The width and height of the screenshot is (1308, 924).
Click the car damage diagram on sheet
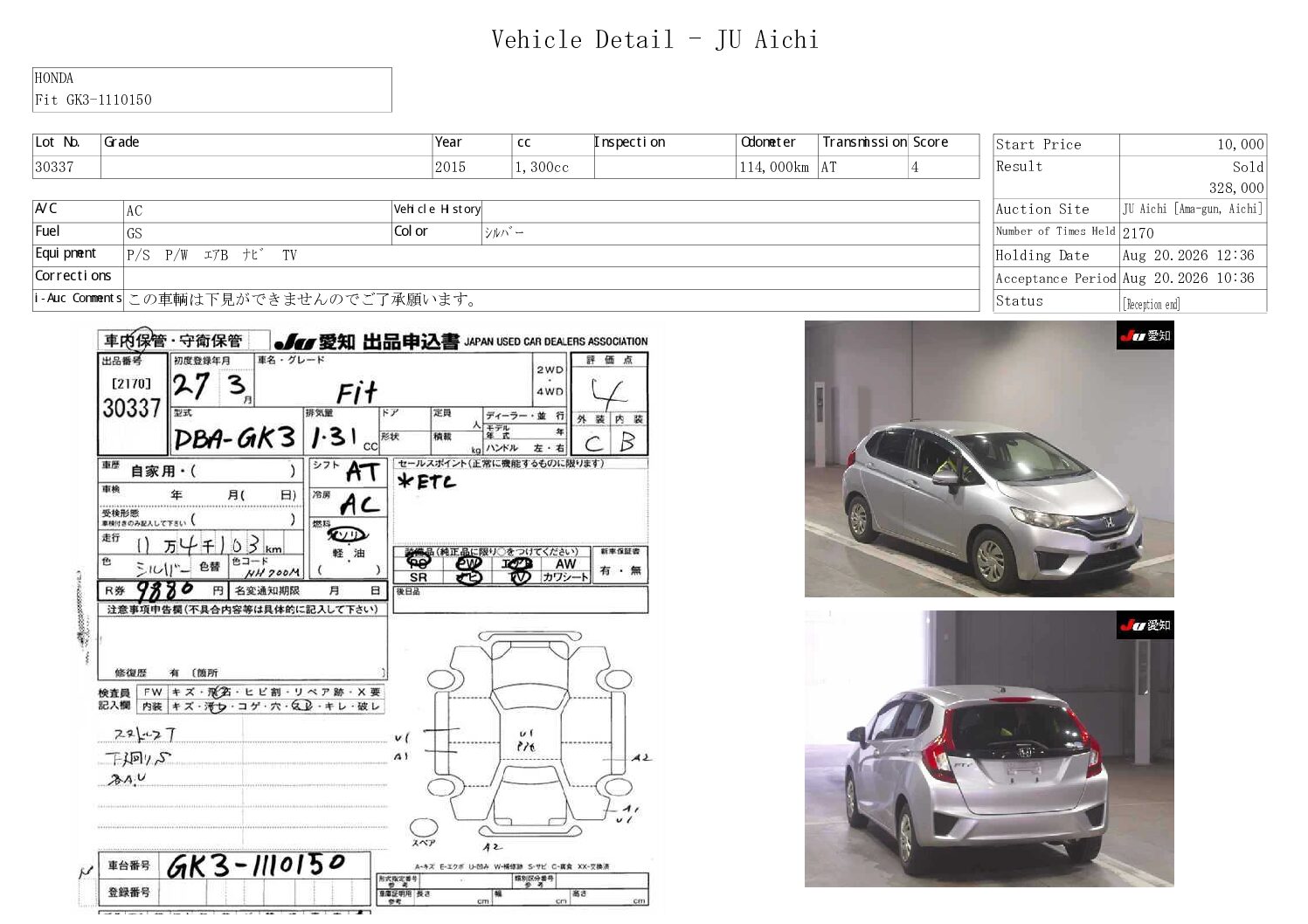tap(528, 739)
